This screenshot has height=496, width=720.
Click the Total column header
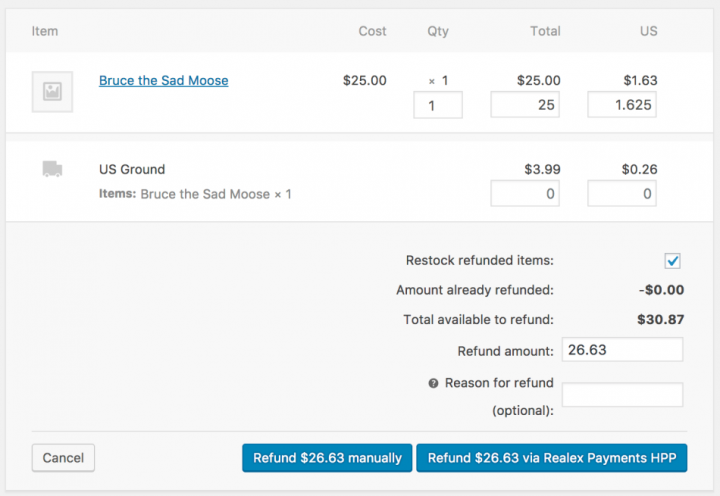point(546,31)
